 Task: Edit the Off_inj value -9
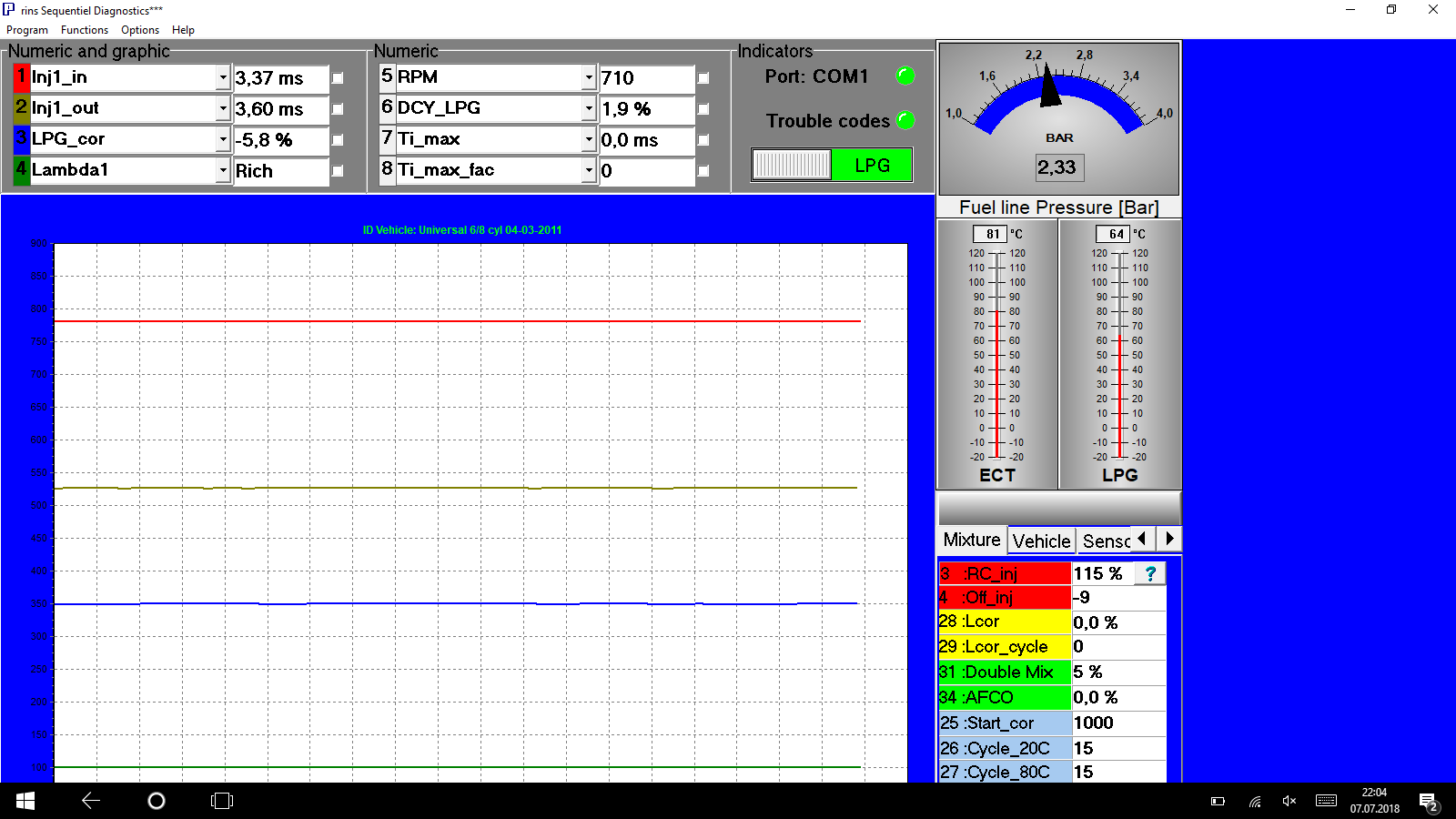tap(1118, 598)
